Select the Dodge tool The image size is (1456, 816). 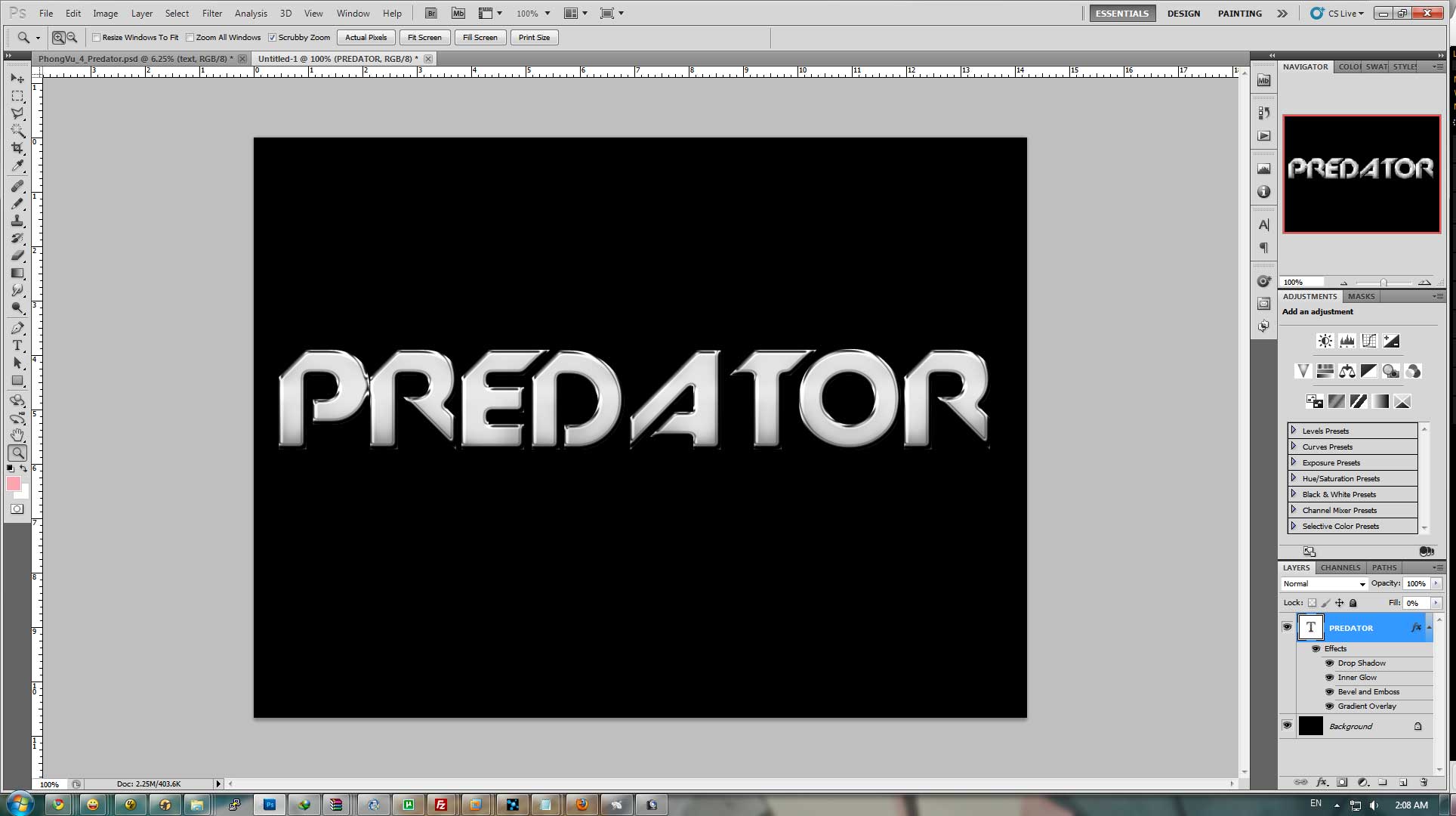(17, 308)
